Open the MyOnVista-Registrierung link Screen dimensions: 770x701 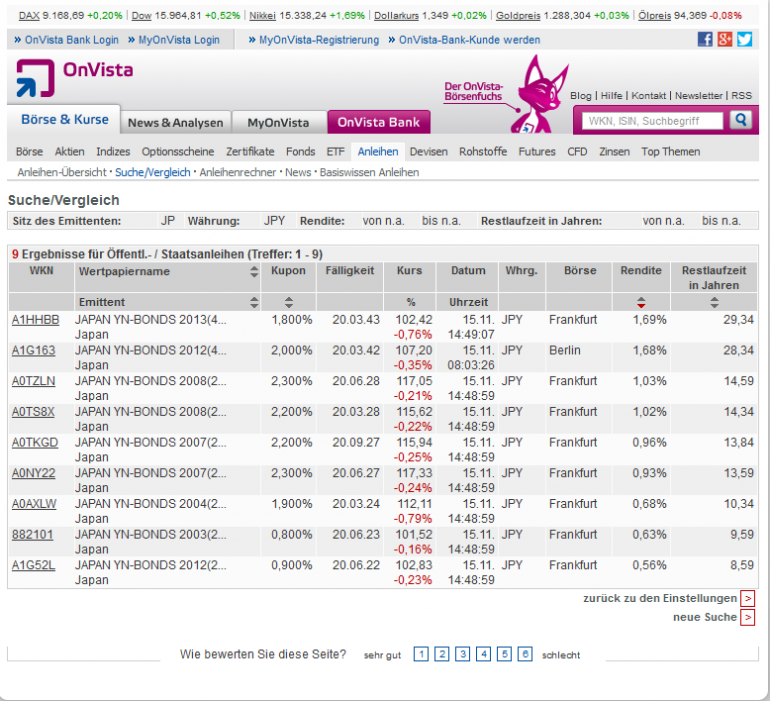point(319,40)
